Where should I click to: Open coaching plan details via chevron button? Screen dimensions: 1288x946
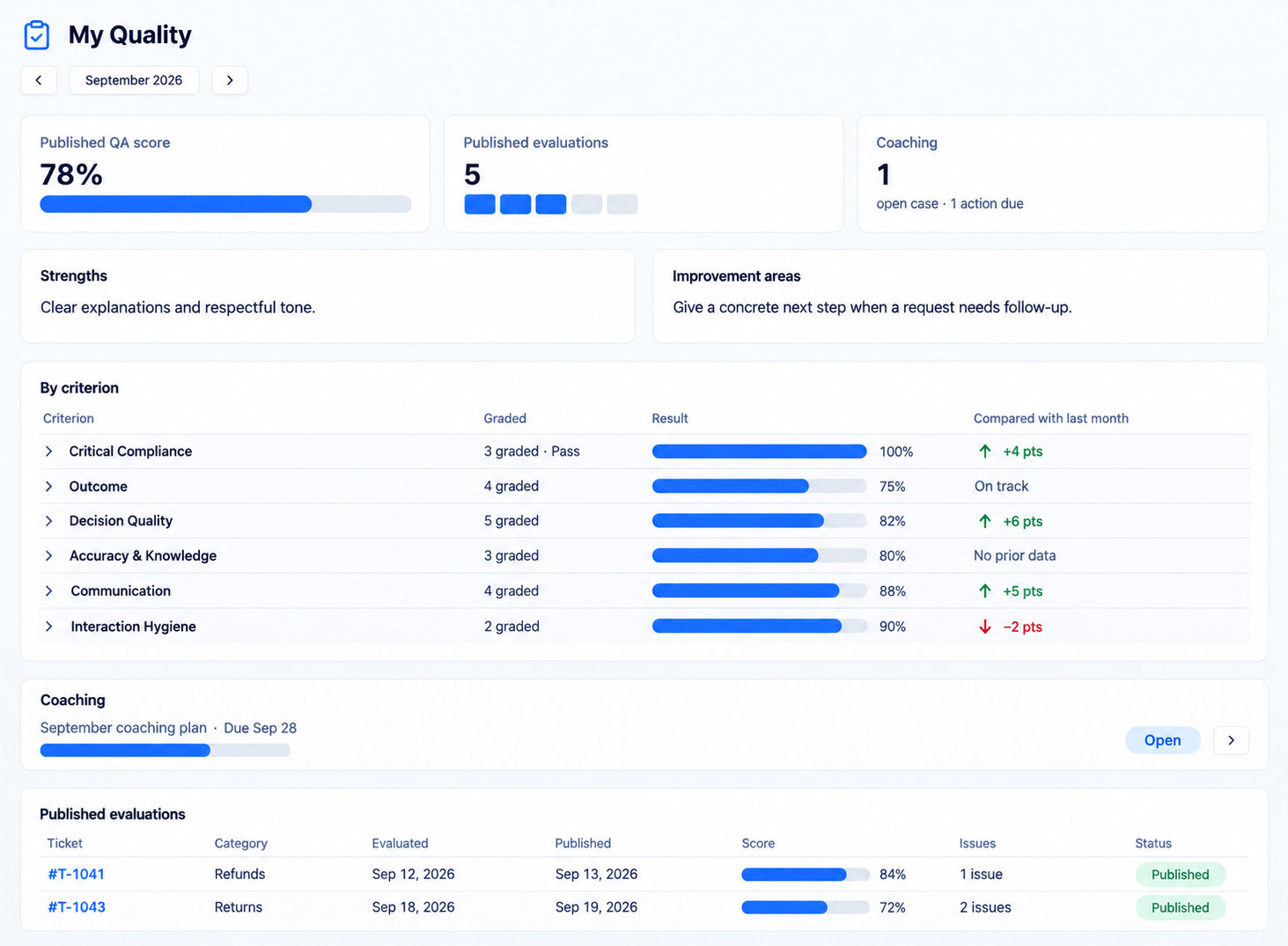click(x=1231, y=740)
